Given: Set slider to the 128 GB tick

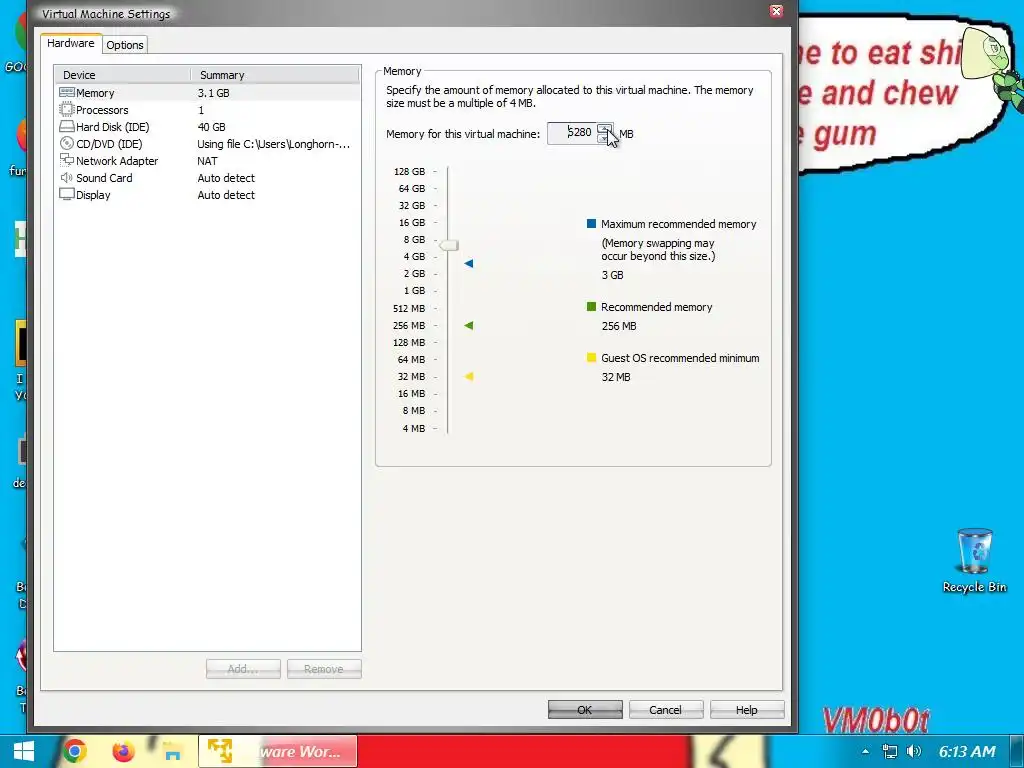Looking at the screenshot, I should click(435, 171).
